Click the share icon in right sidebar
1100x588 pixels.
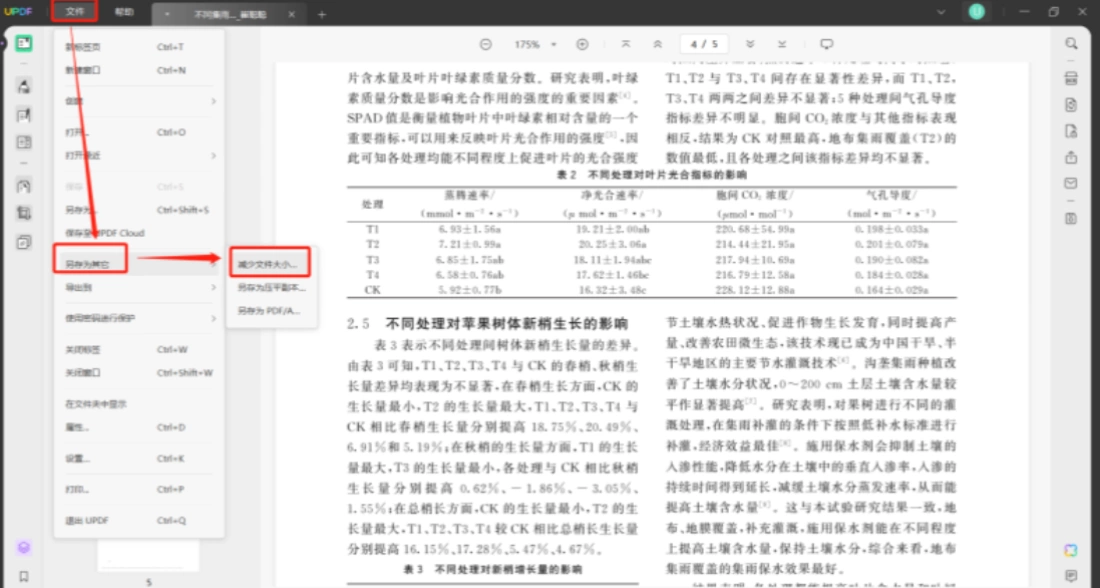click(x=1071, y=158)
